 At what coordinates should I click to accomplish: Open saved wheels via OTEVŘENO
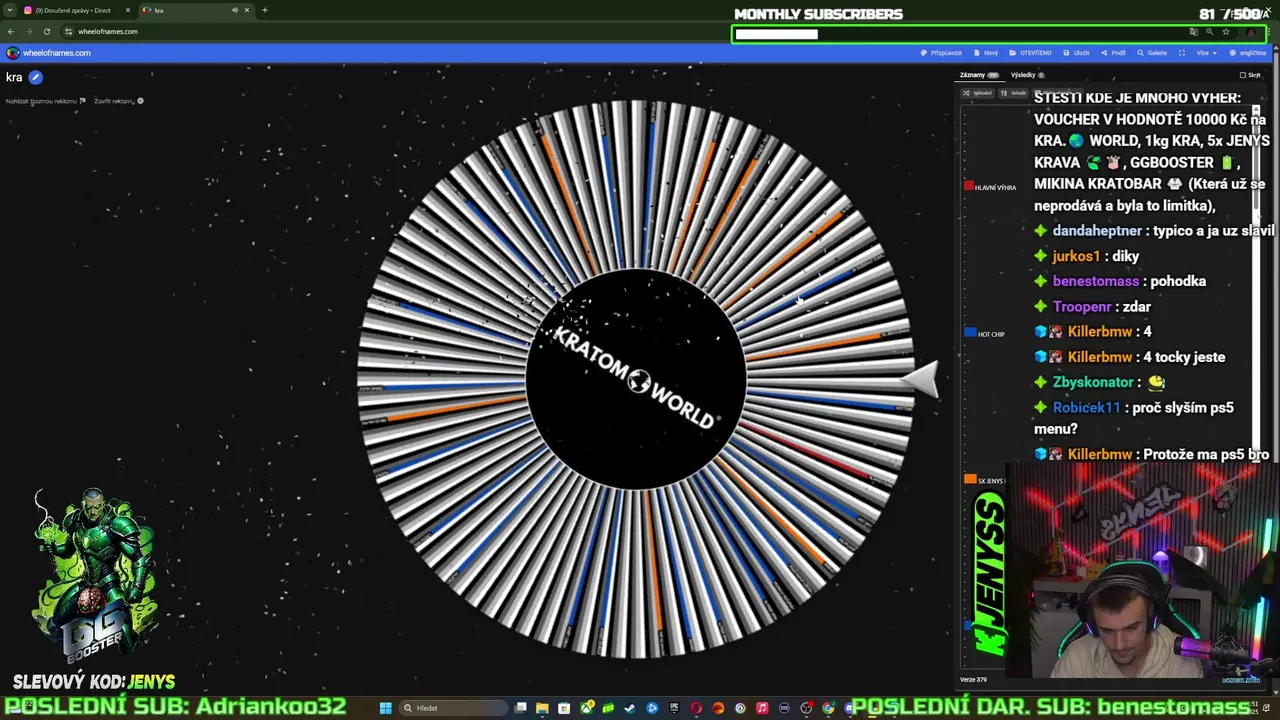[1030, 53]
